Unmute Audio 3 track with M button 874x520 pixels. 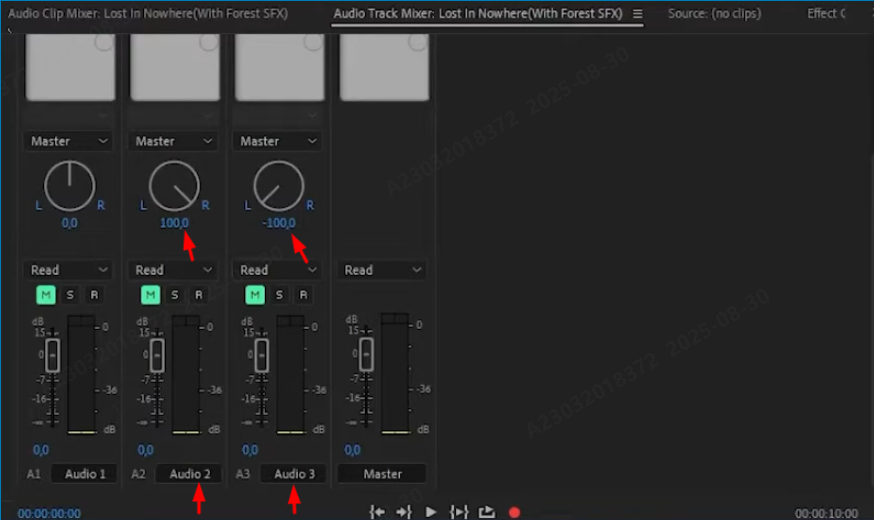[255, 295]
